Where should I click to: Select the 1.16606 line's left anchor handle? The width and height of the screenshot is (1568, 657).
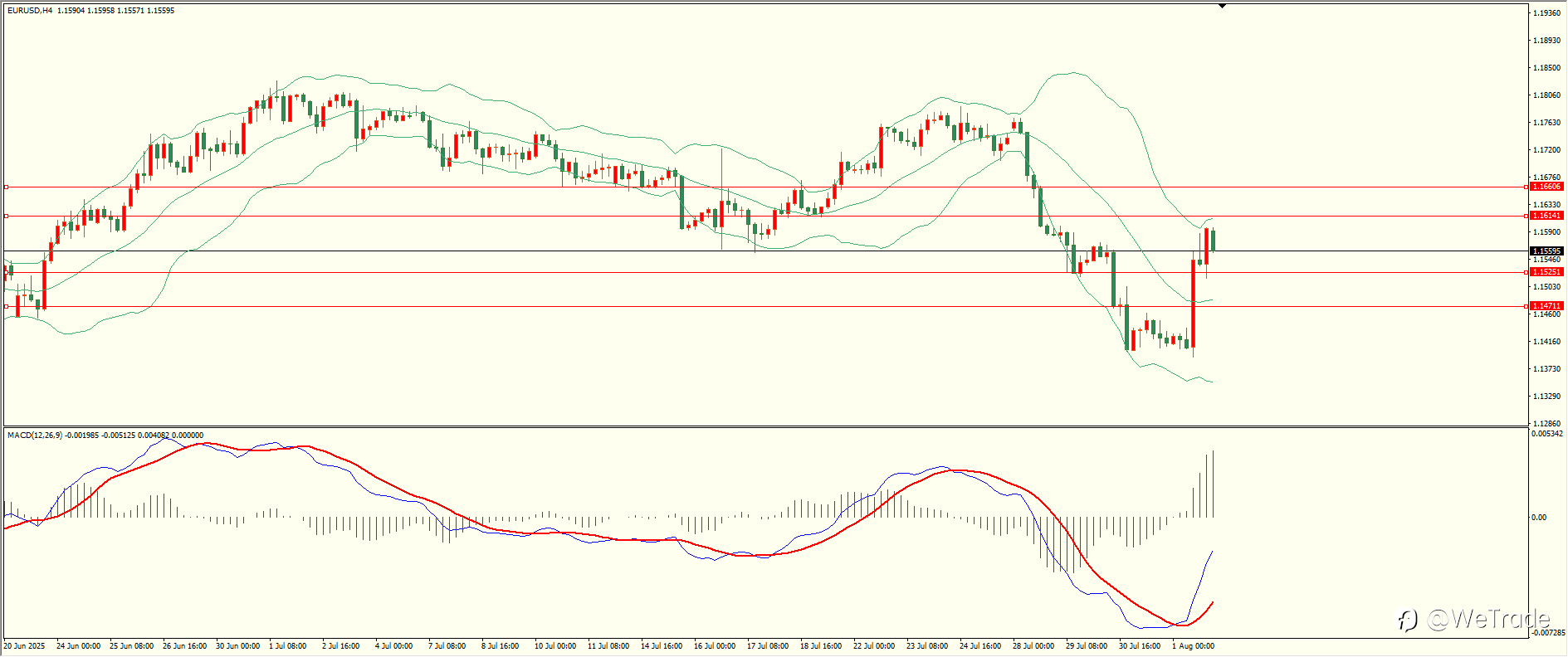7,187
